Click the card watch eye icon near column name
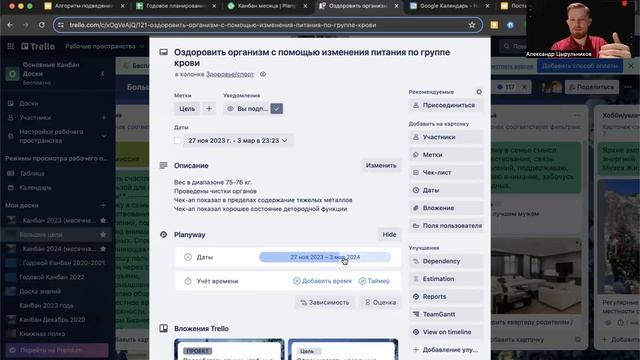640x360 pixels. click(x=263, y=74)
